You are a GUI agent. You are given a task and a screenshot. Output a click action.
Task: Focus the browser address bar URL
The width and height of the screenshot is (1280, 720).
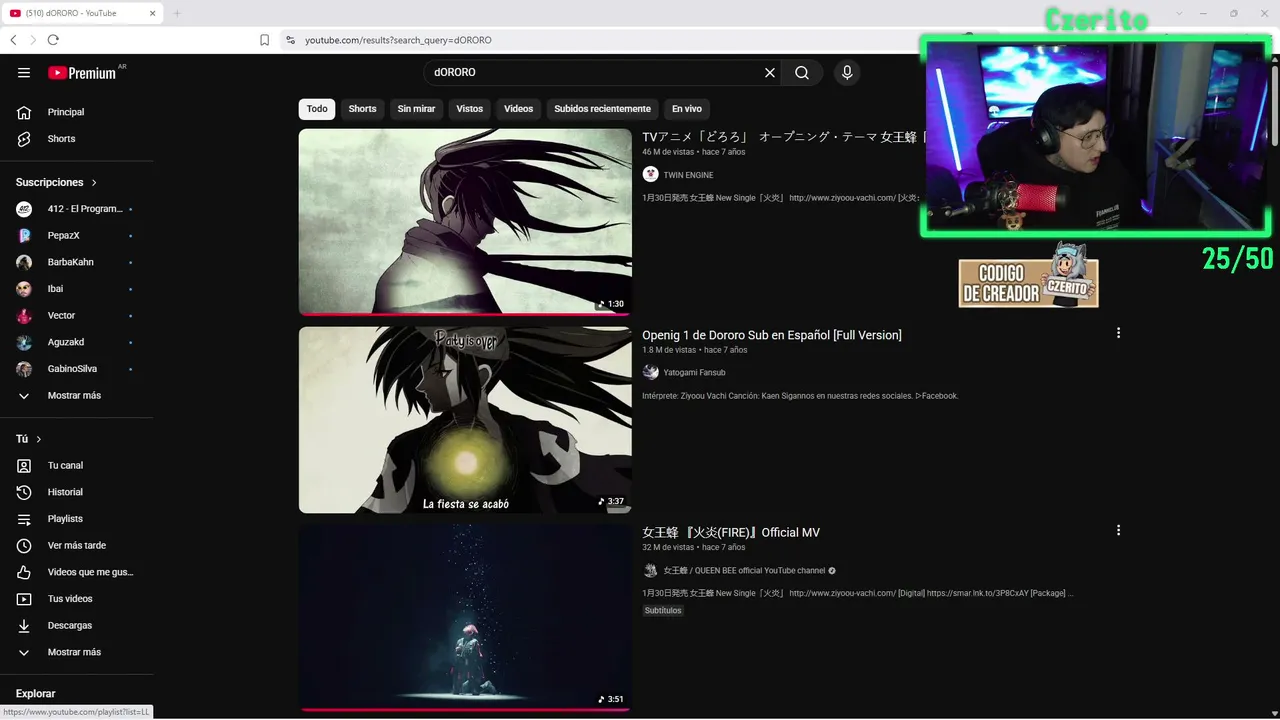pyautogui.click(x=398, y=40)
